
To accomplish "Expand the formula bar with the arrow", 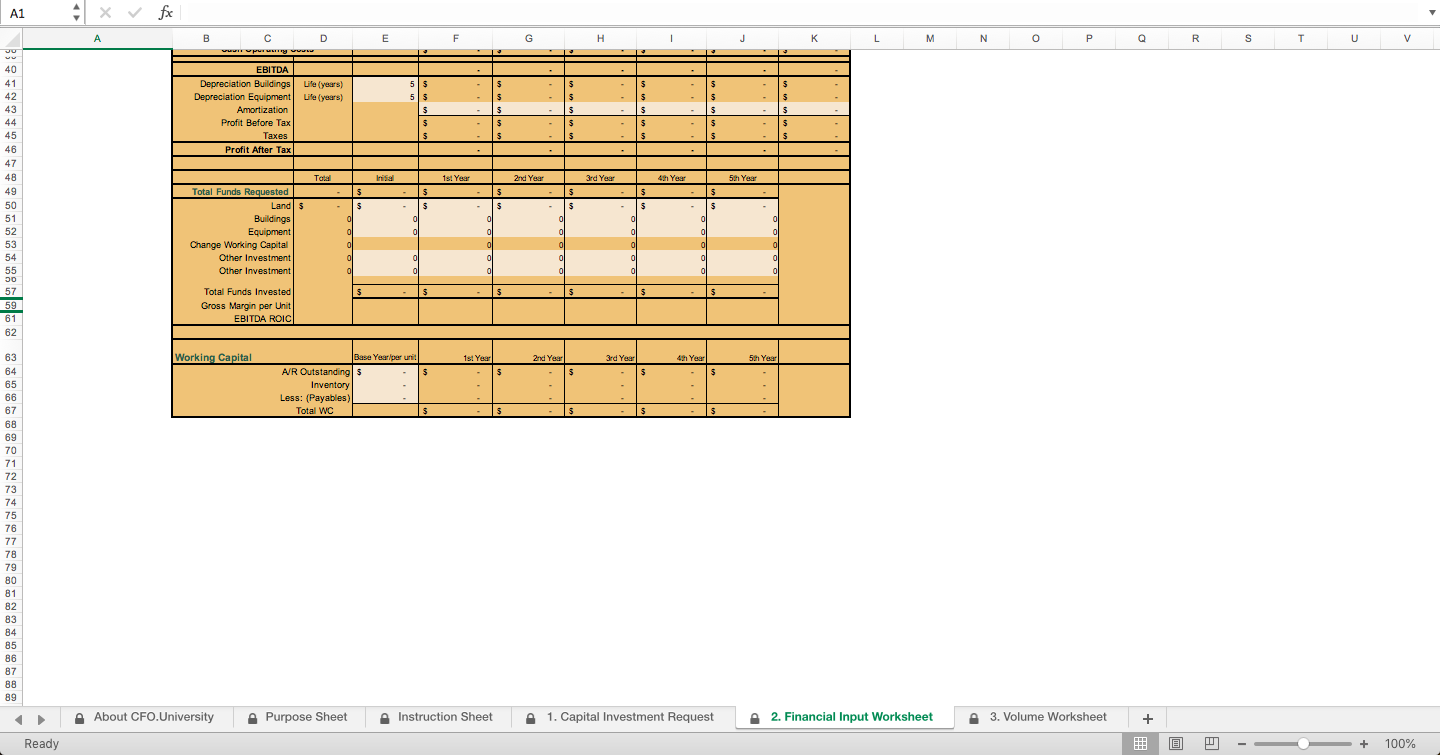I will tap(1431, 13).
